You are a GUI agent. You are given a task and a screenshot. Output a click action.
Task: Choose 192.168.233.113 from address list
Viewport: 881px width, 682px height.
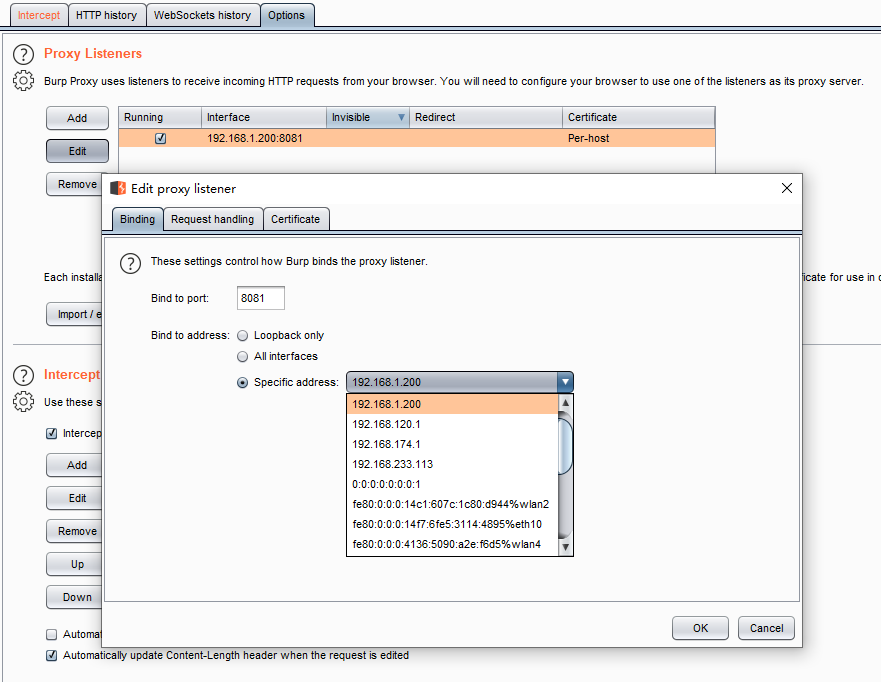click(x=452, y=464)
